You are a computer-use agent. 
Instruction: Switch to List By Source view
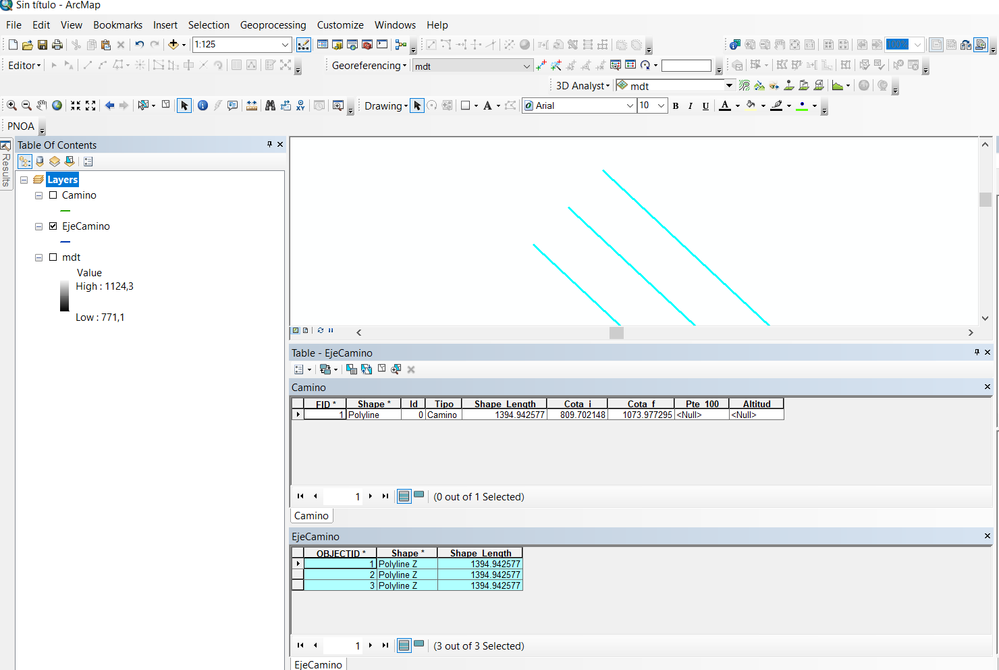[x=40, y=162]
